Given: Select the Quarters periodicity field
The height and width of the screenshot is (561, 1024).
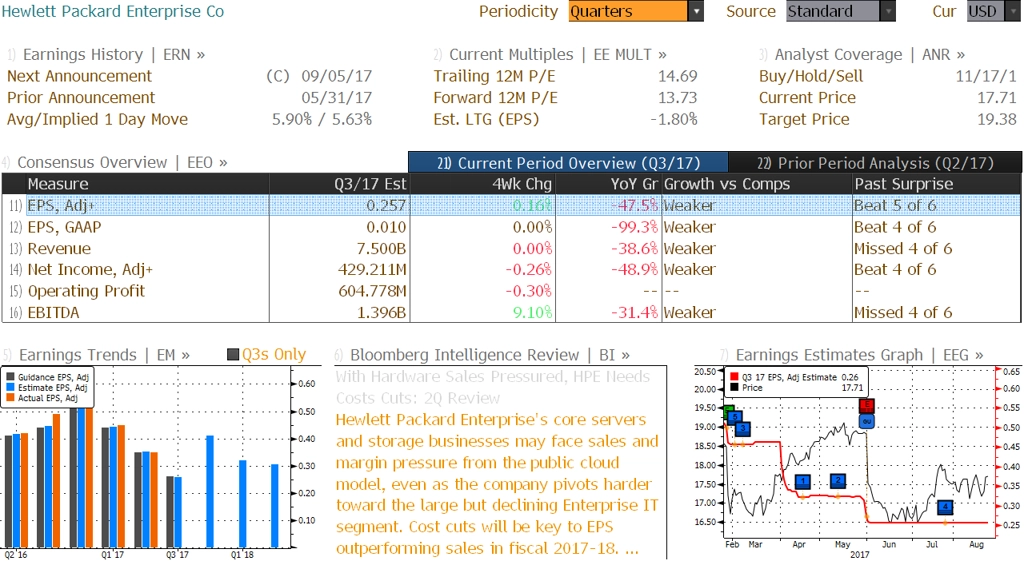Looking at the screenshot, I should pyautogui.click(x=628, y=11).
